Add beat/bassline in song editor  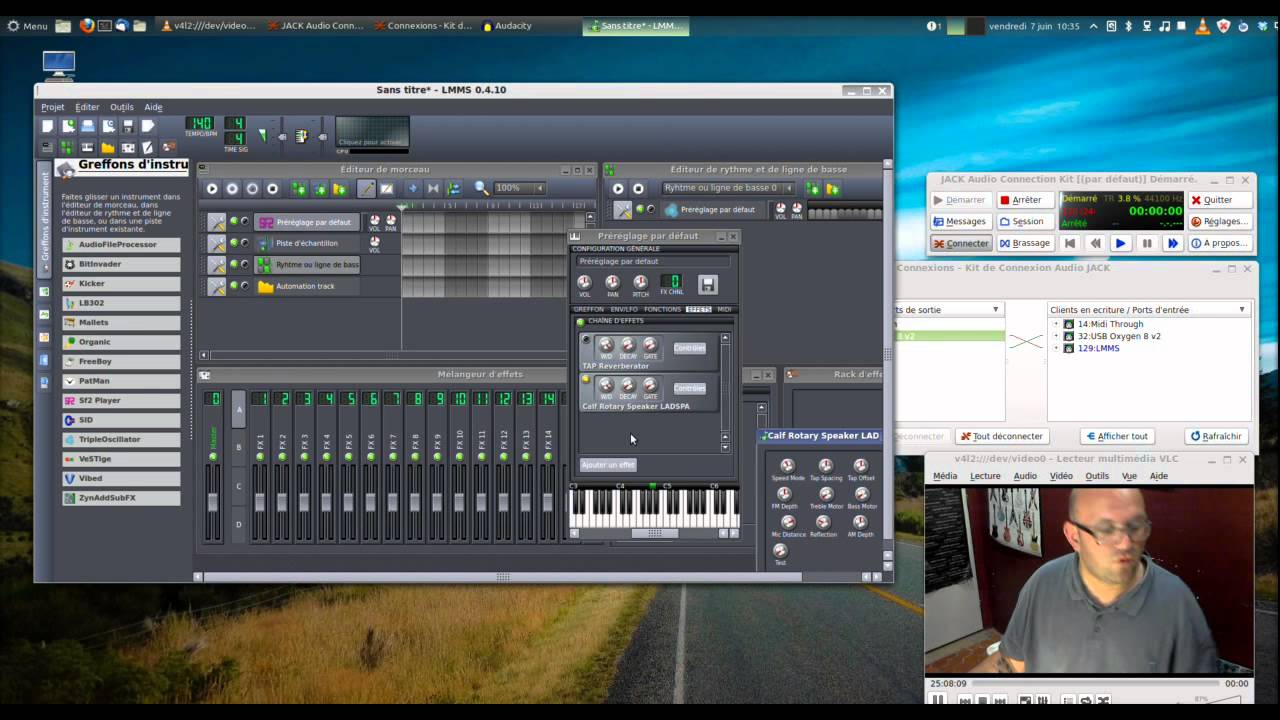pos(298,188)
